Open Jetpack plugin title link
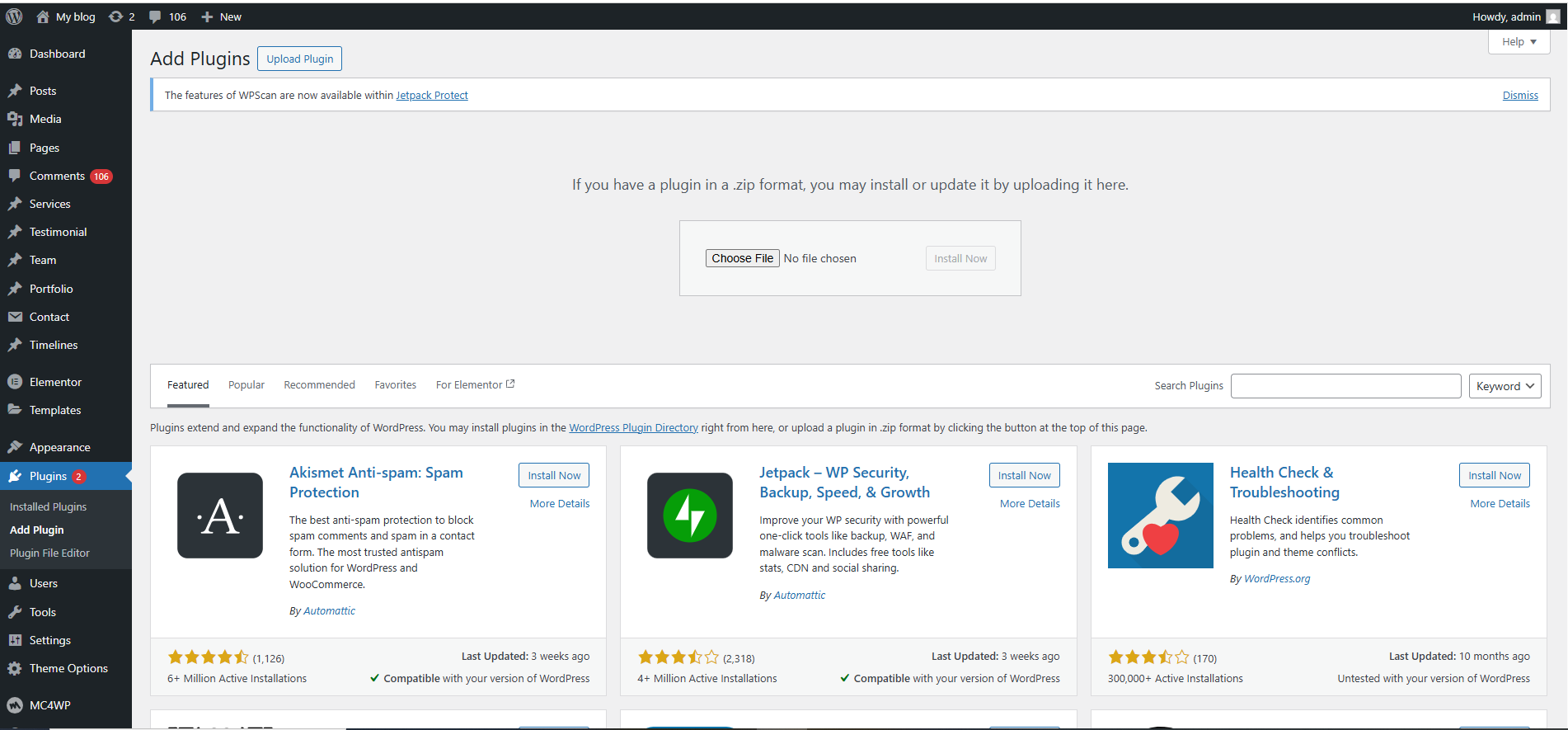 tap(844, 483)
